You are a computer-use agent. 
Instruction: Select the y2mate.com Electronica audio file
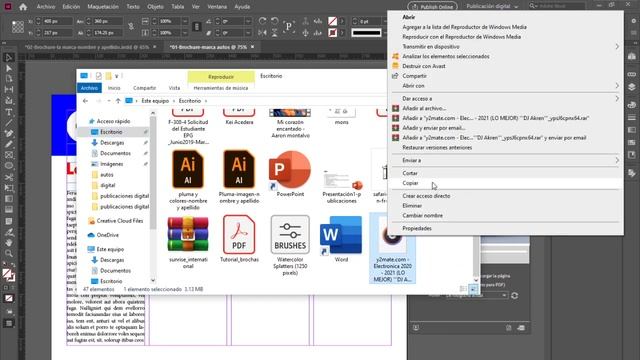392,248
